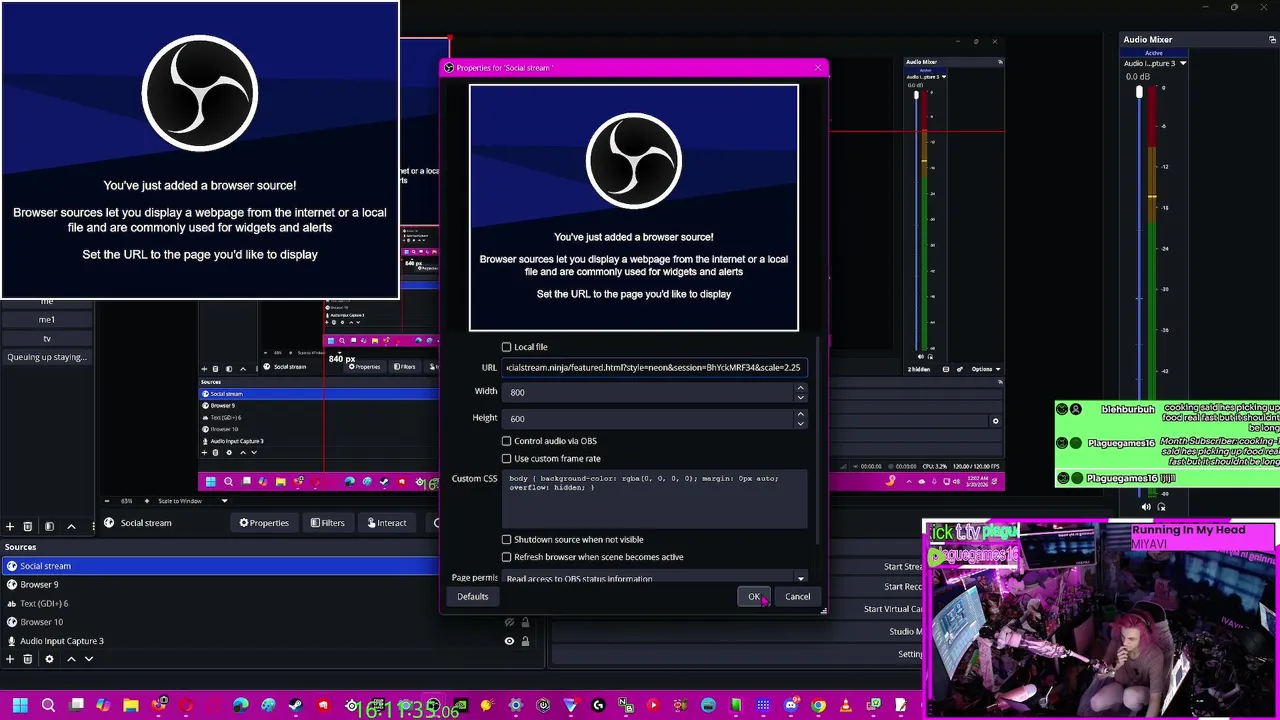Open source properties gear icon in Sources toolbar
This screenshot has width=1280, height=720.
click(x=49, y=659)
